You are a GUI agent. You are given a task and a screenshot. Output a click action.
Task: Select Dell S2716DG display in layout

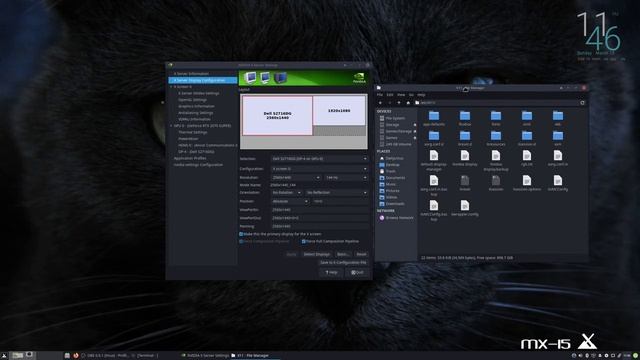coord(278,116)
